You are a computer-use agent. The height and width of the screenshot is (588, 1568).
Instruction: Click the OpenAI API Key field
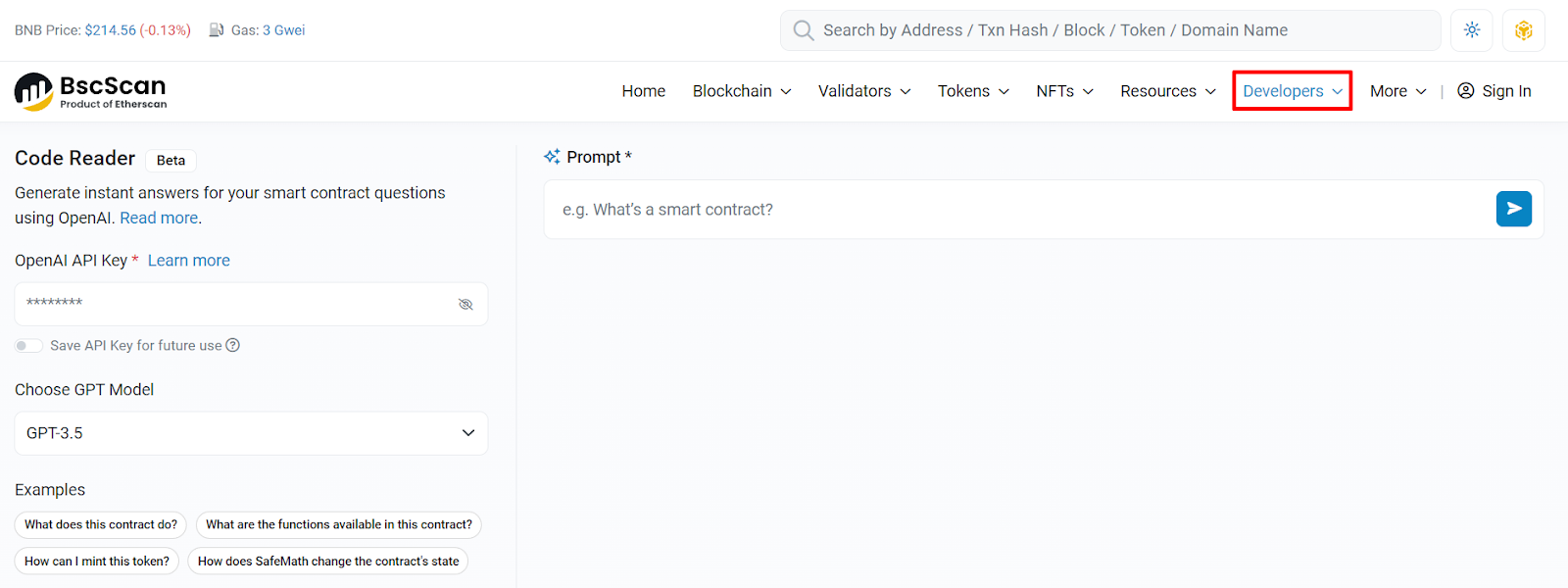pyautogui.click(x=235, y=304)
